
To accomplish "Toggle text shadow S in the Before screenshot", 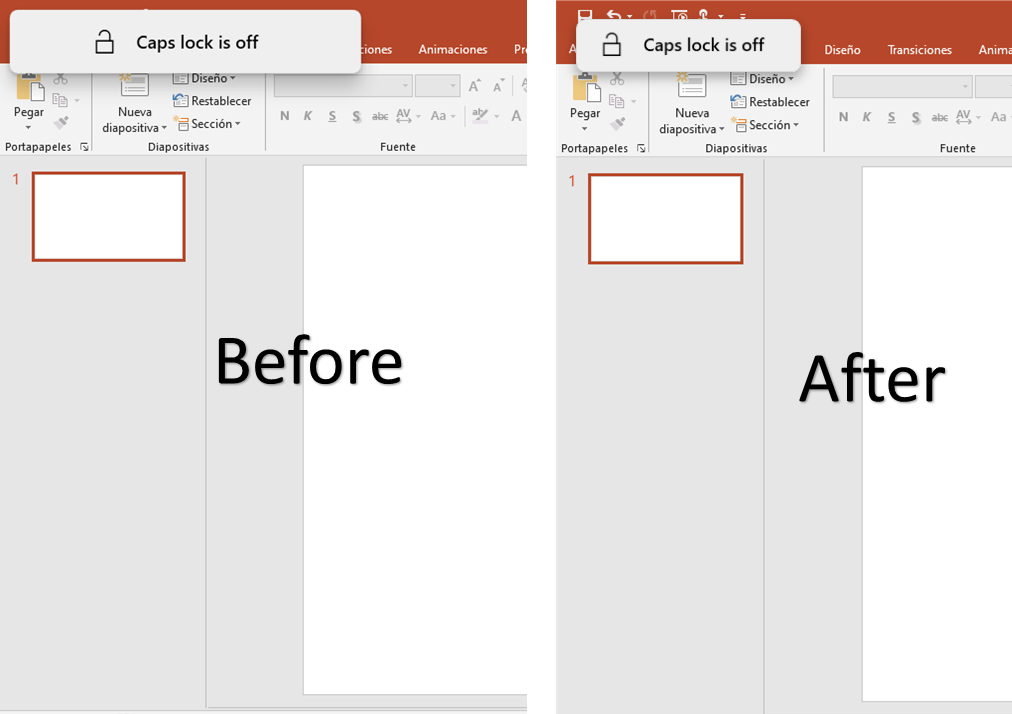I will (x=356, y=116).
